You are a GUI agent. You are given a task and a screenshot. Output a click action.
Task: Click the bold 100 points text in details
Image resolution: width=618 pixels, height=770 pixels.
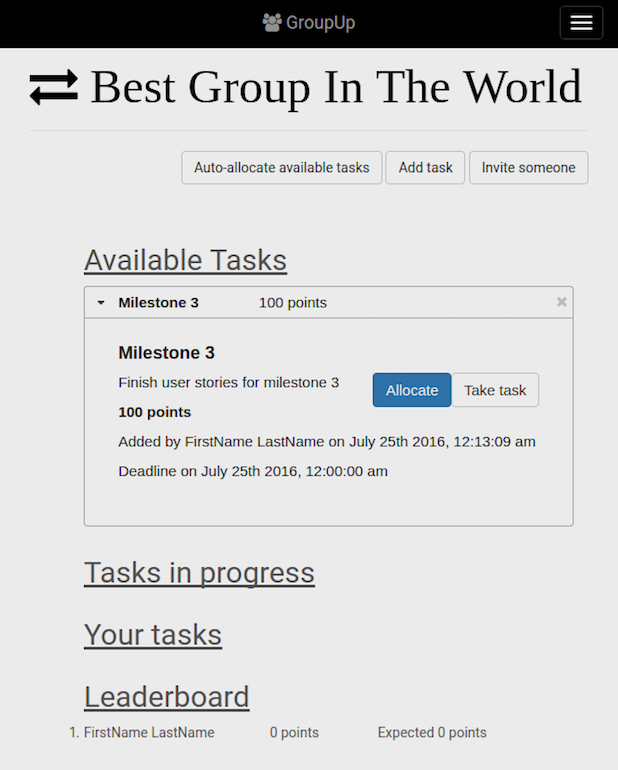[x=155, y=412]
